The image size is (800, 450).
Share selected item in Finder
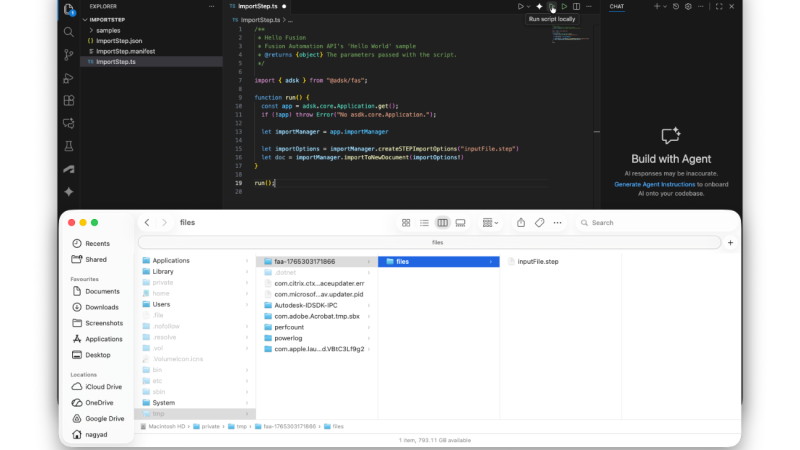[x=521, y=222]
